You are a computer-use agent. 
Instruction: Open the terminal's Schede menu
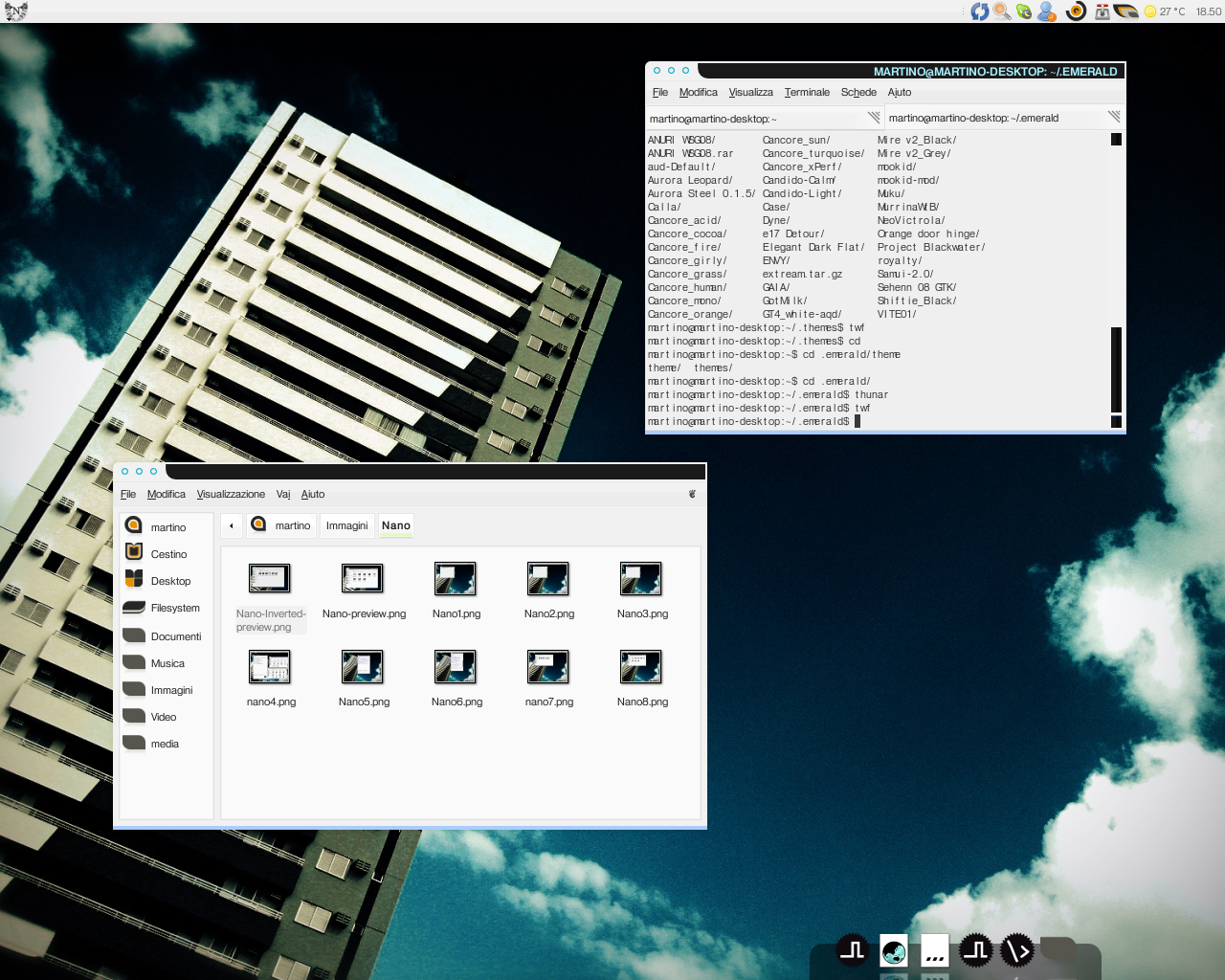click(858, 92)
